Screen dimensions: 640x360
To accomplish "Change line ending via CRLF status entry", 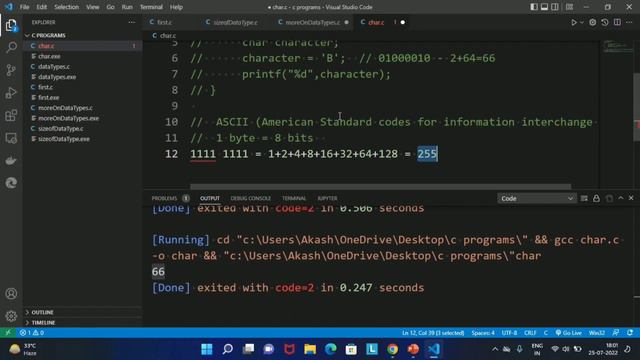I will 530,333.
